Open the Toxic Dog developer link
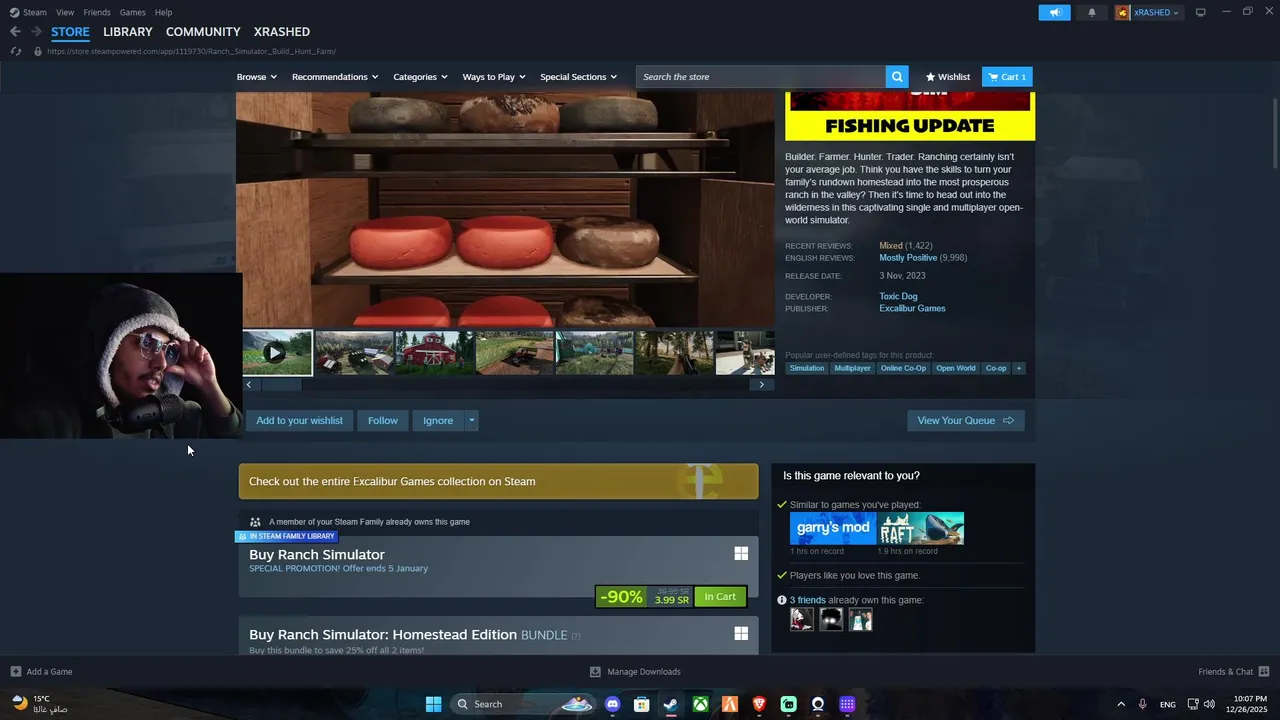This screenshot has height=720, width=1280. click(x=898, y=296)
